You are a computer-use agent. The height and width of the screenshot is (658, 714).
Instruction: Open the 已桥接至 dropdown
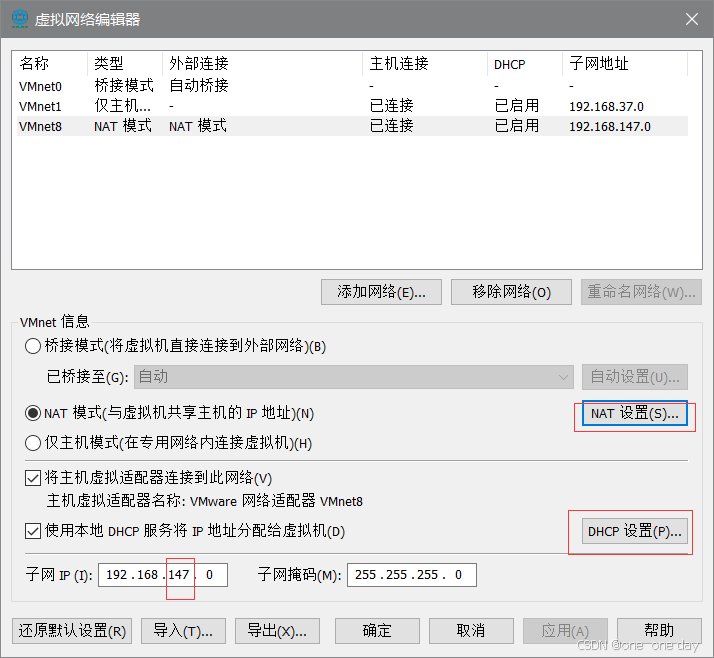click(x=353, y=377)
